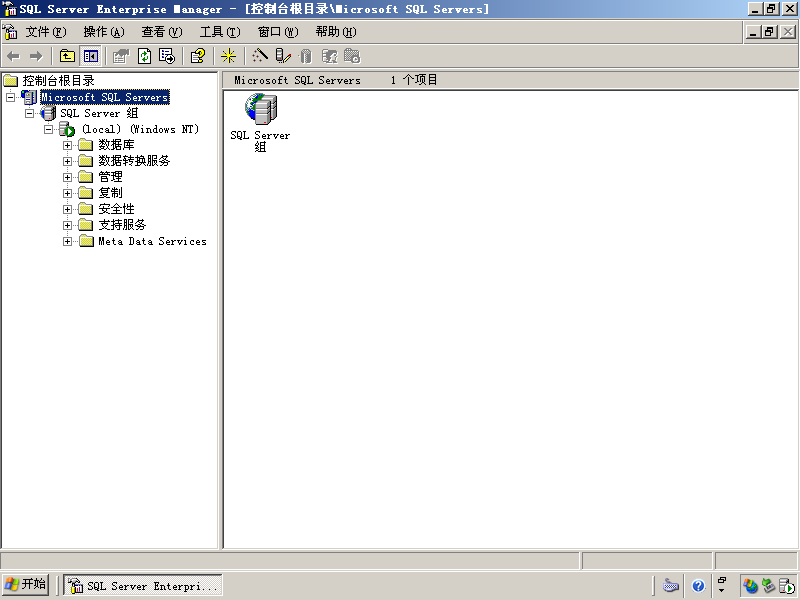
Task: Select 支持服务 folder in tree
Action: point(122,225)
